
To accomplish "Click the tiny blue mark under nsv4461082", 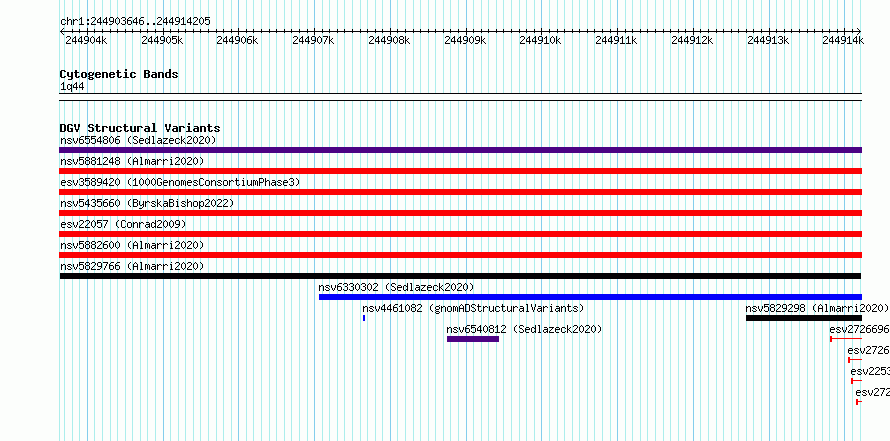I will click(364, 318).
